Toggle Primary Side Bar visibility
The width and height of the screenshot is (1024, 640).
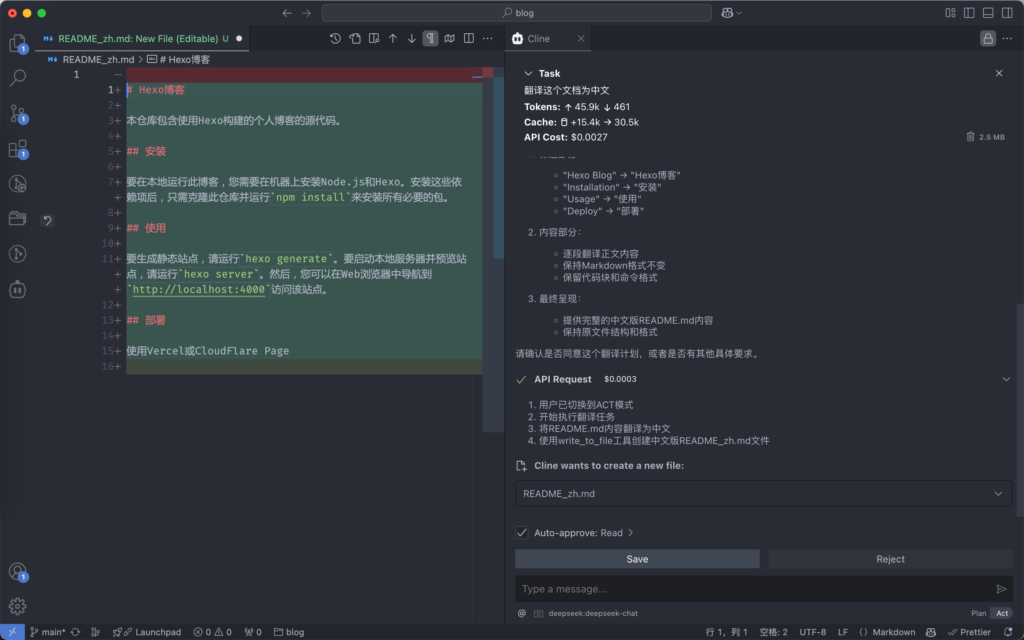click(x=969, y=13)
